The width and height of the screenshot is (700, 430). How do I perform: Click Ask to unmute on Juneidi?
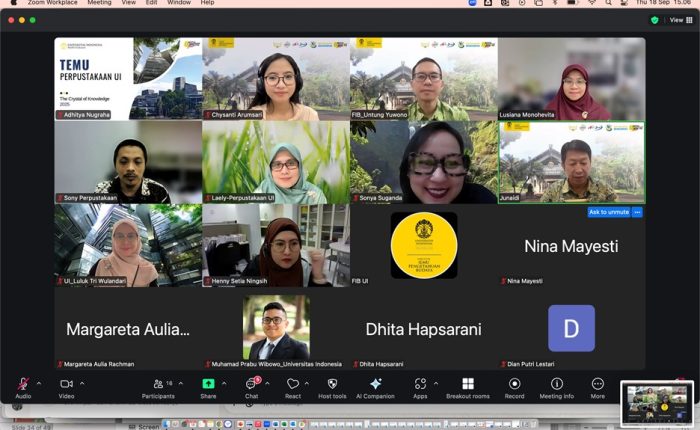[x=608, y=212]
